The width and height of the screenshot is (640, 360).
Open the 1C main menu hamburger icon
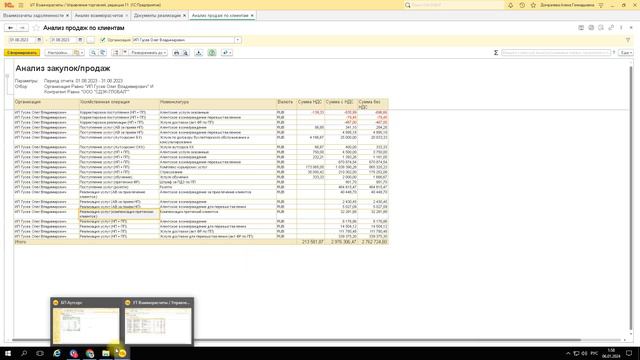coord(21,5)
